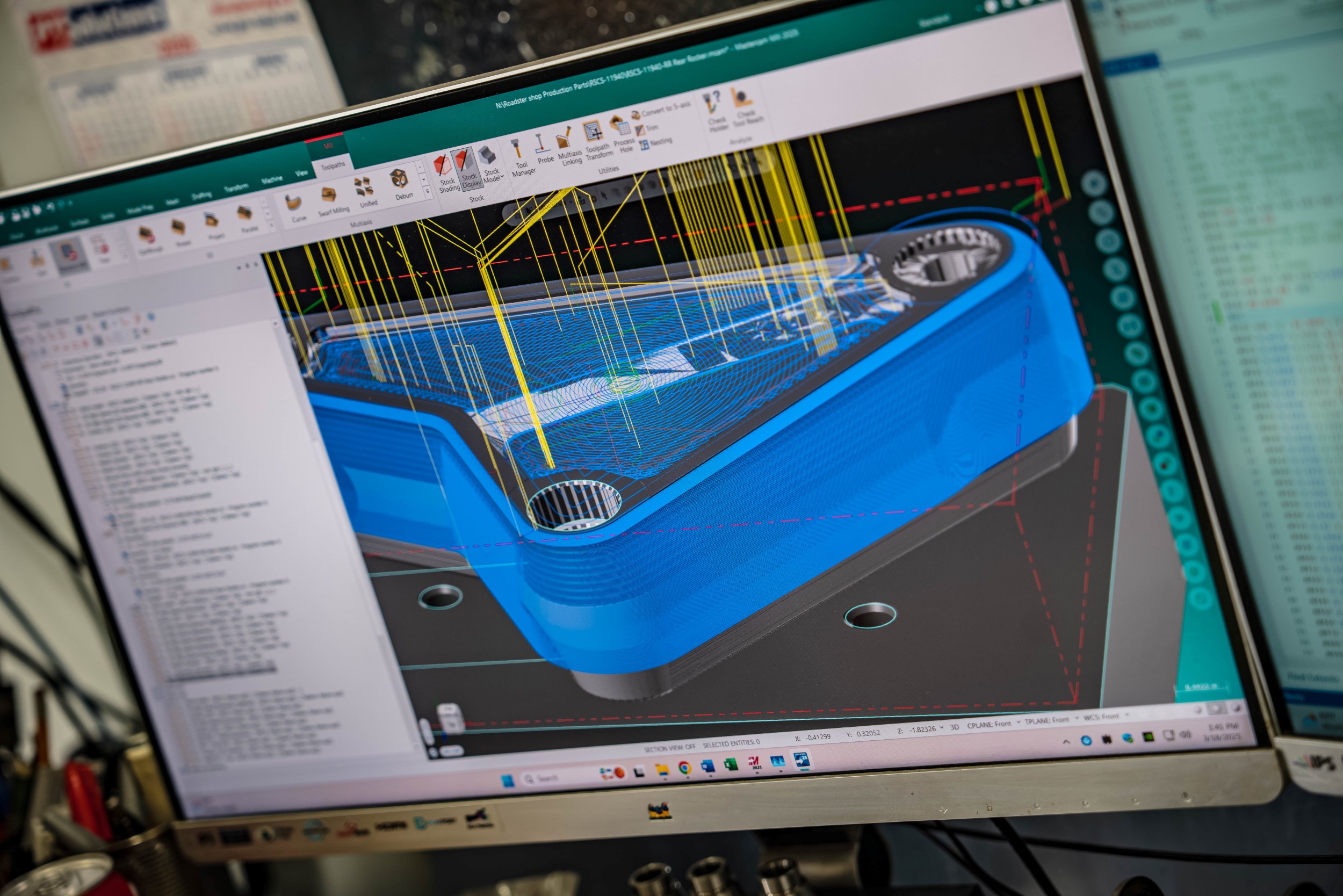Select the Swarf Milling toolpath

click(331, 201)
